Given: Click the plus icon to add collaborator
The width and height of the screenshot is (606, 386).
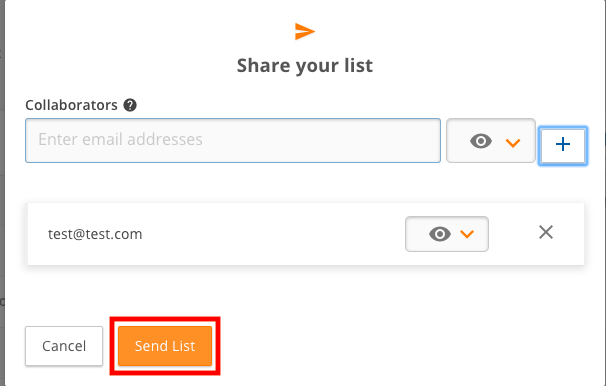Looking at the screenshot, I should pyautogui.click(x=563, y=145).
